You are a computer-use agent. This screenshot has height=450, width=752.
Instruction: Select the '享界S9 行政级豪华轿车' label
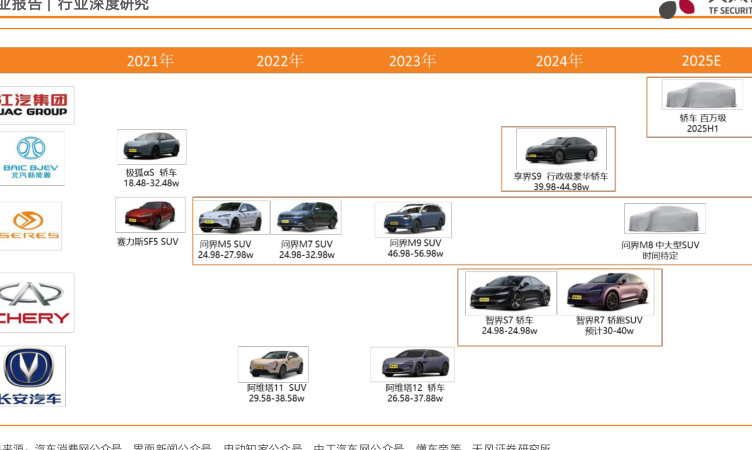pyautogui.click(x=561, y=177)
